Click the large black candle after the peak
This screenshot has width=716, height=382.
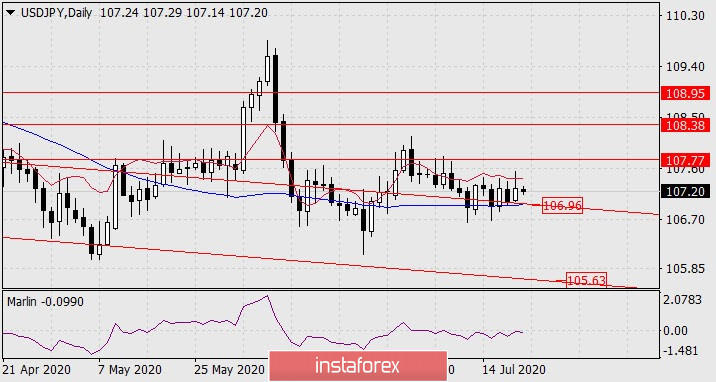click(275, 89)
